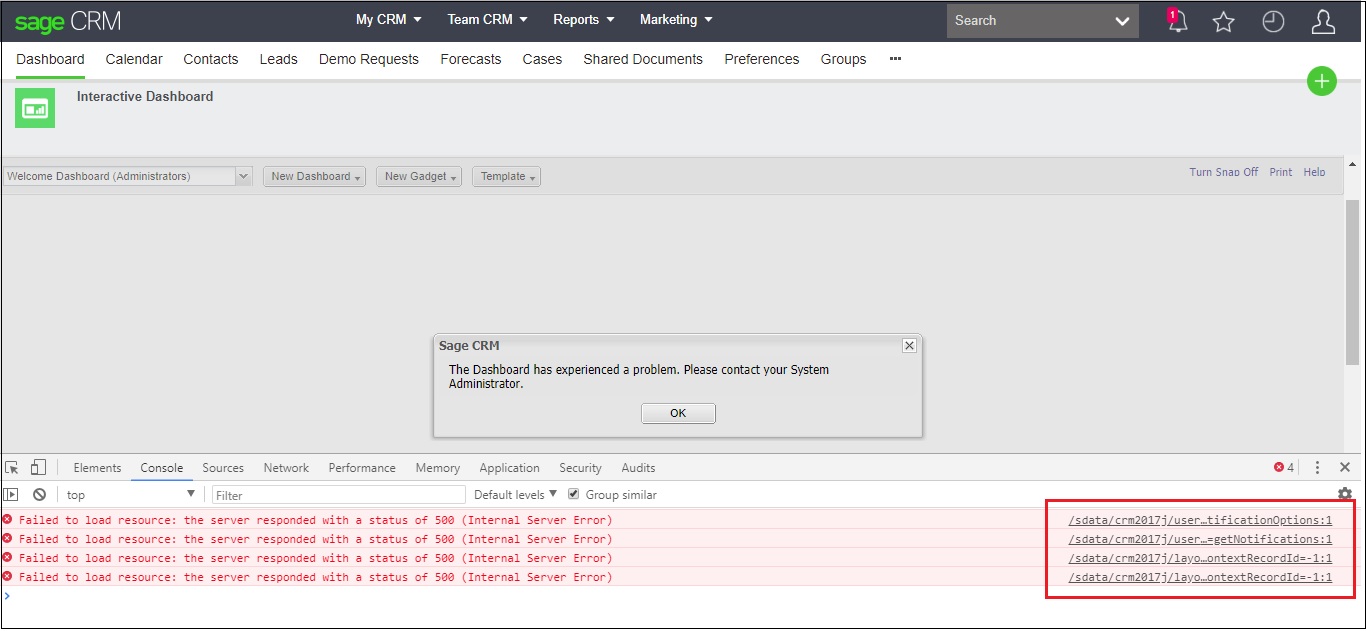Switch to DevTools Sources tab

223,467
